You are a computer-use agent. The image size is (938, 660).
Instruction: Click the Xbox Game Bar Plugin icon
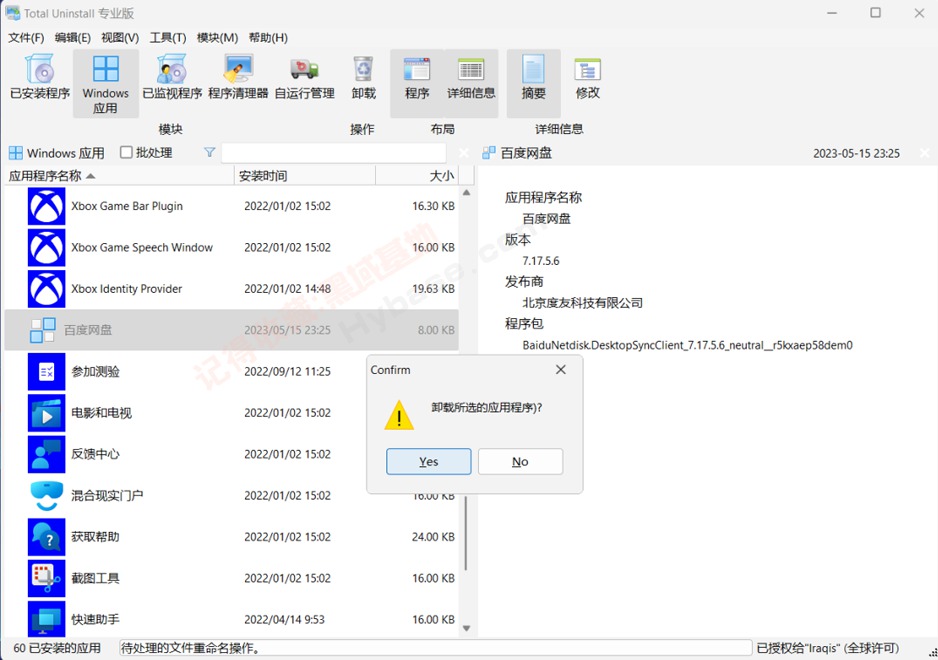click(47, 206)
